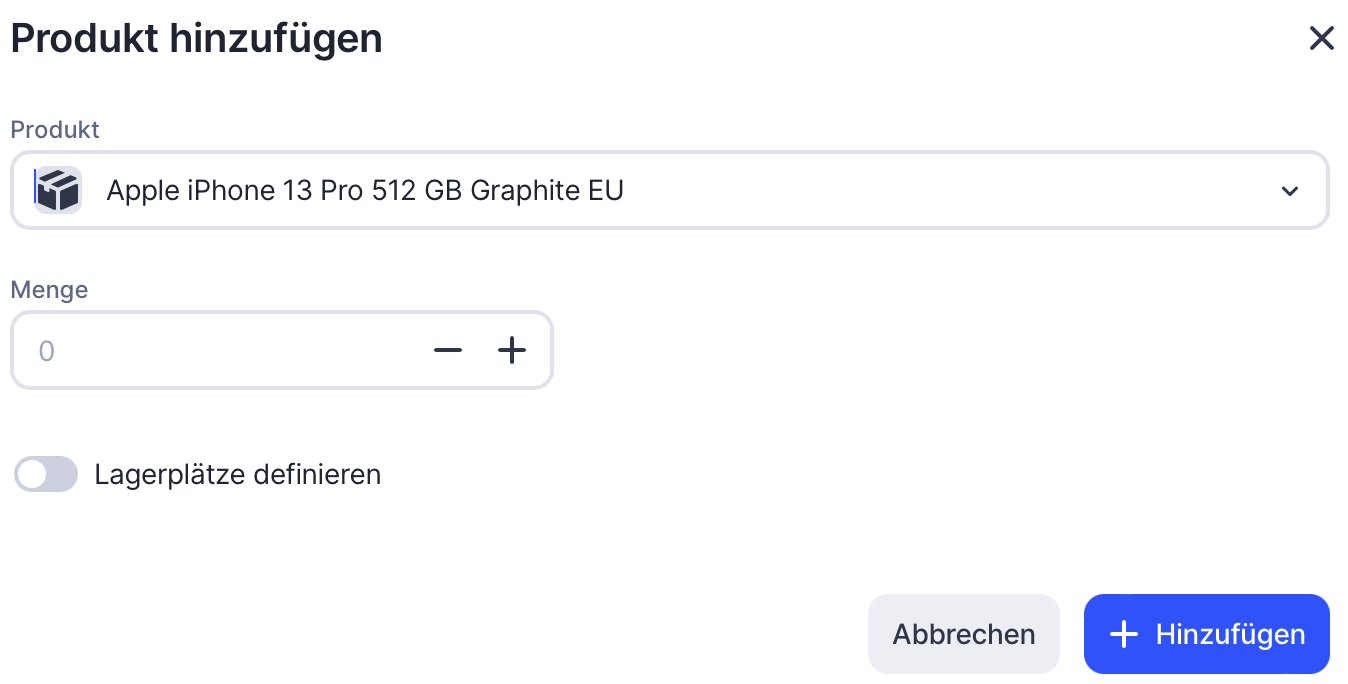Click the knob of the storage locations toggle
This screenshot has width=1348, height=684.
point(33,474)
